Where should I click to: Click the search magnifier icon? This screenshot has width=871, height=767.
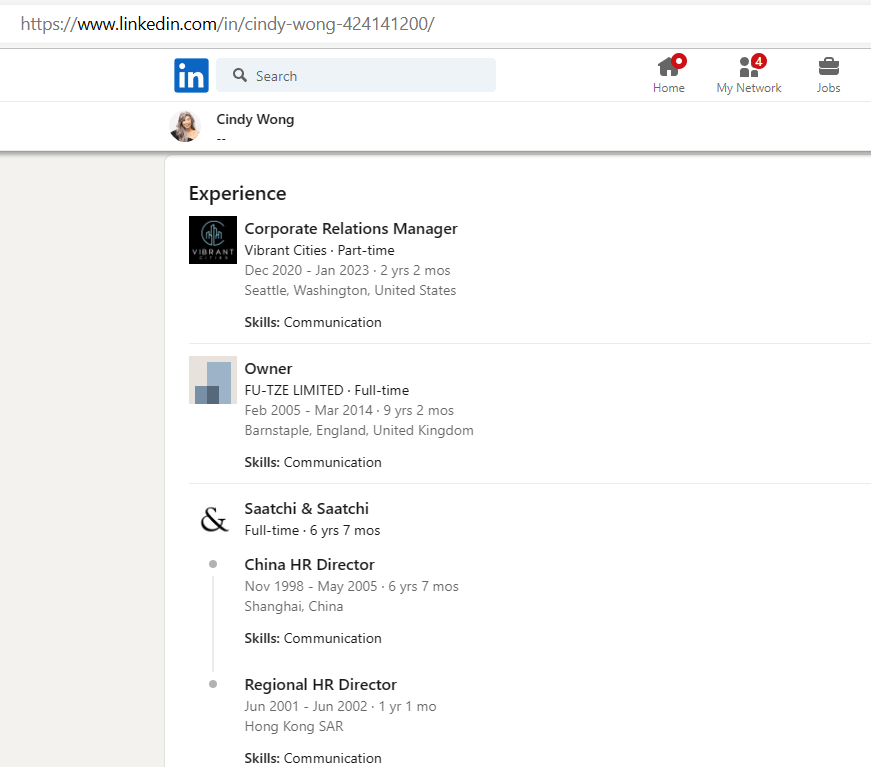pos(240,76)
